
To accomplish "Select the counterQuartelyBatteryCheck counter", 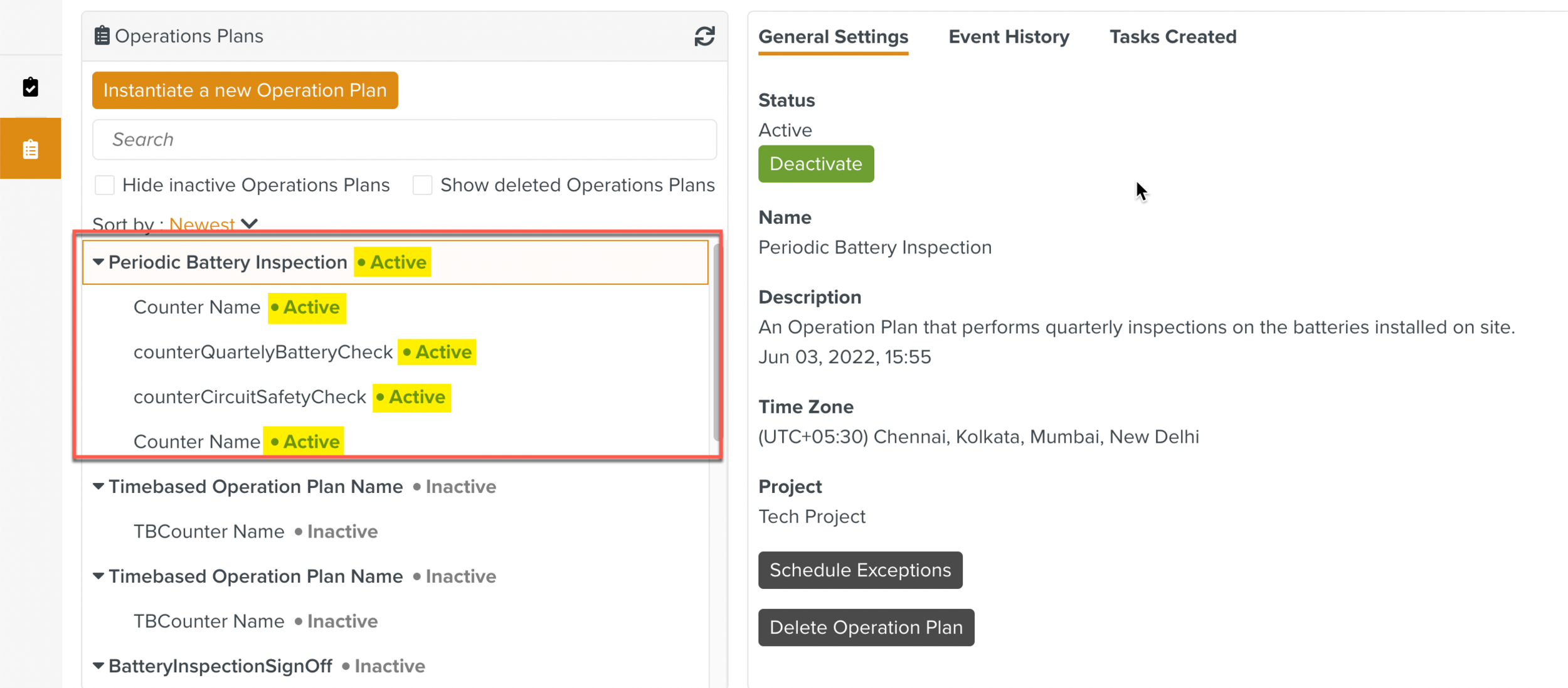I will pos(263,352).
